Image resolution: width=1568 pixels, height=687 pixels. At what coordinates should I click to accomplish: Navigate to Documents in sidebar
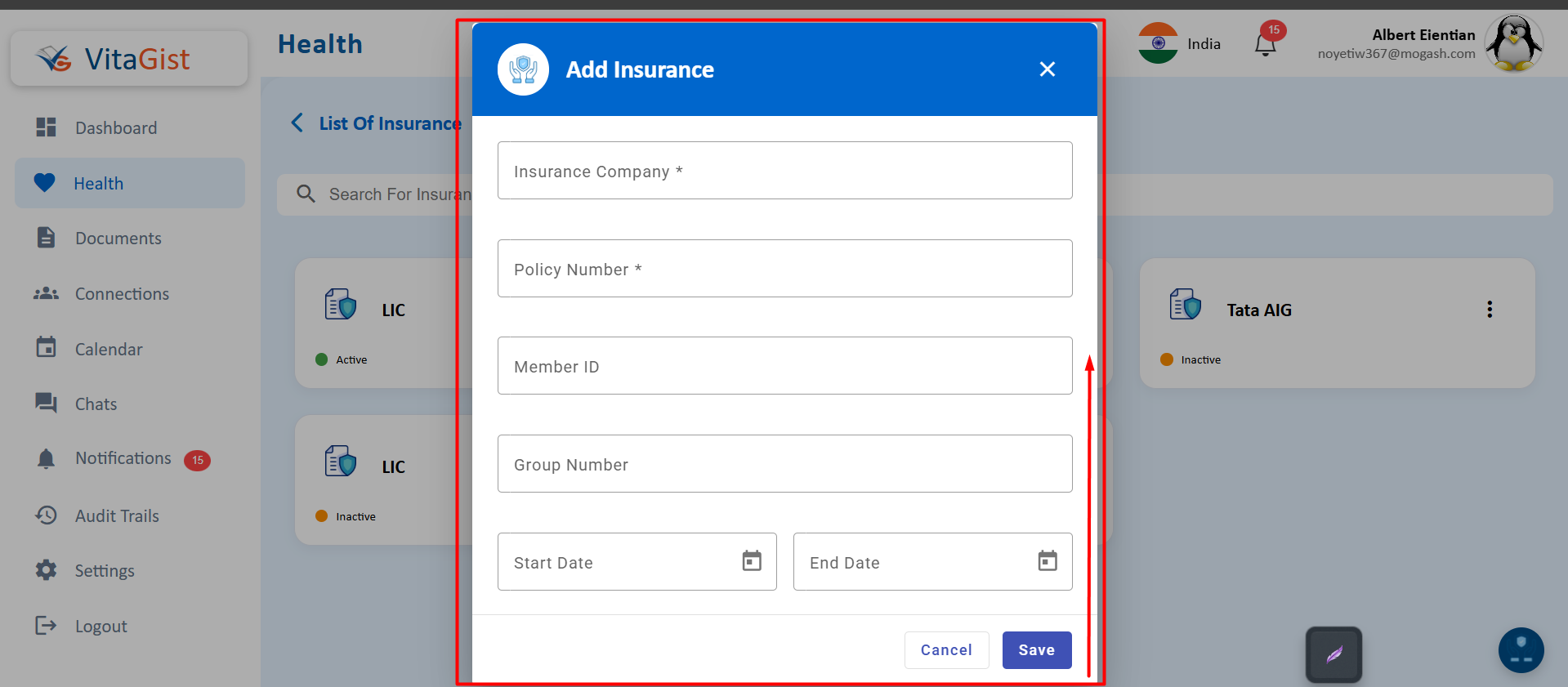[x=118, y=239]
